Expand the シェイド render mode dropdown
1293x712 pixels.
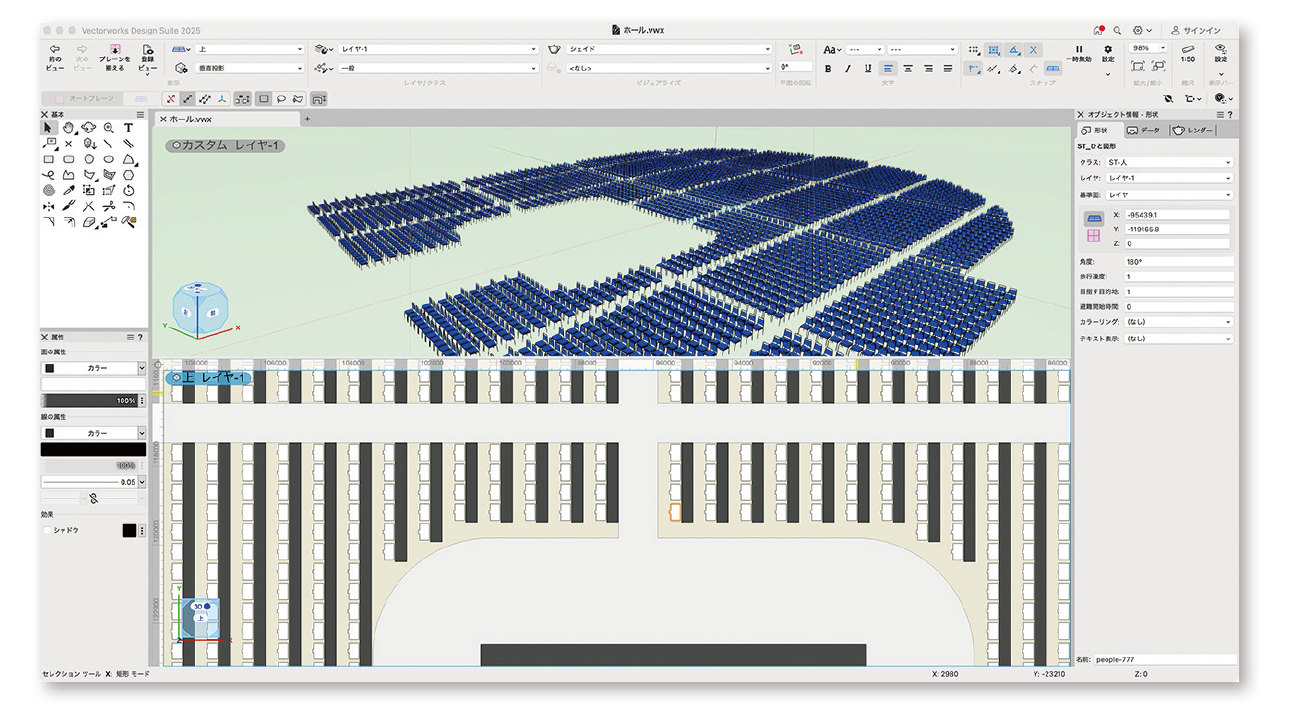click(x=668, y=49)
